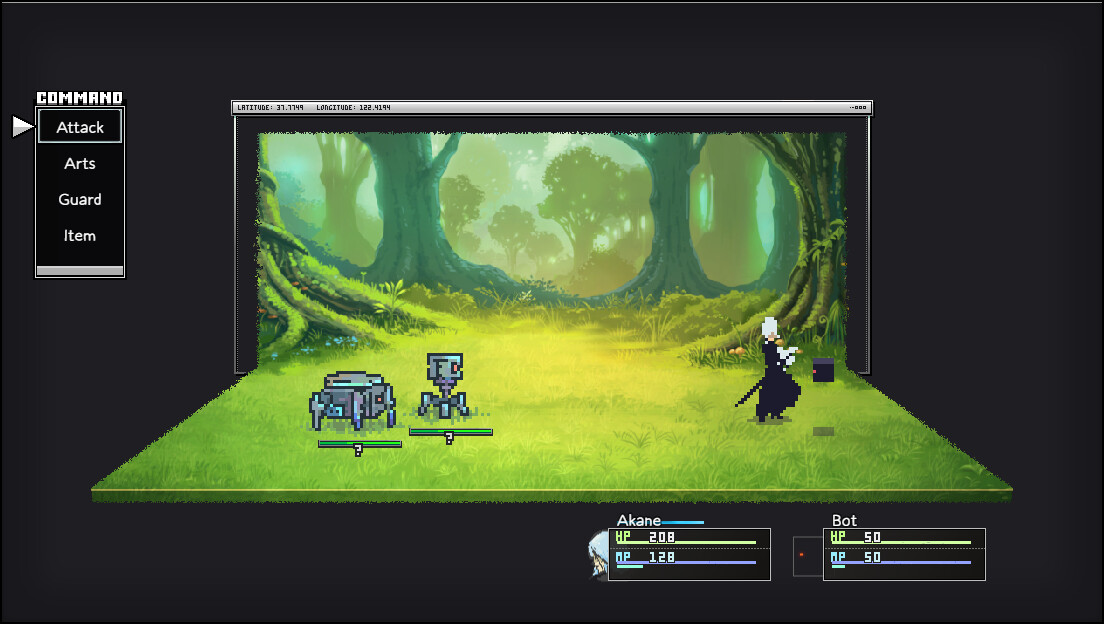
Task: Click the gray bar under command menu
Action: 80,270
